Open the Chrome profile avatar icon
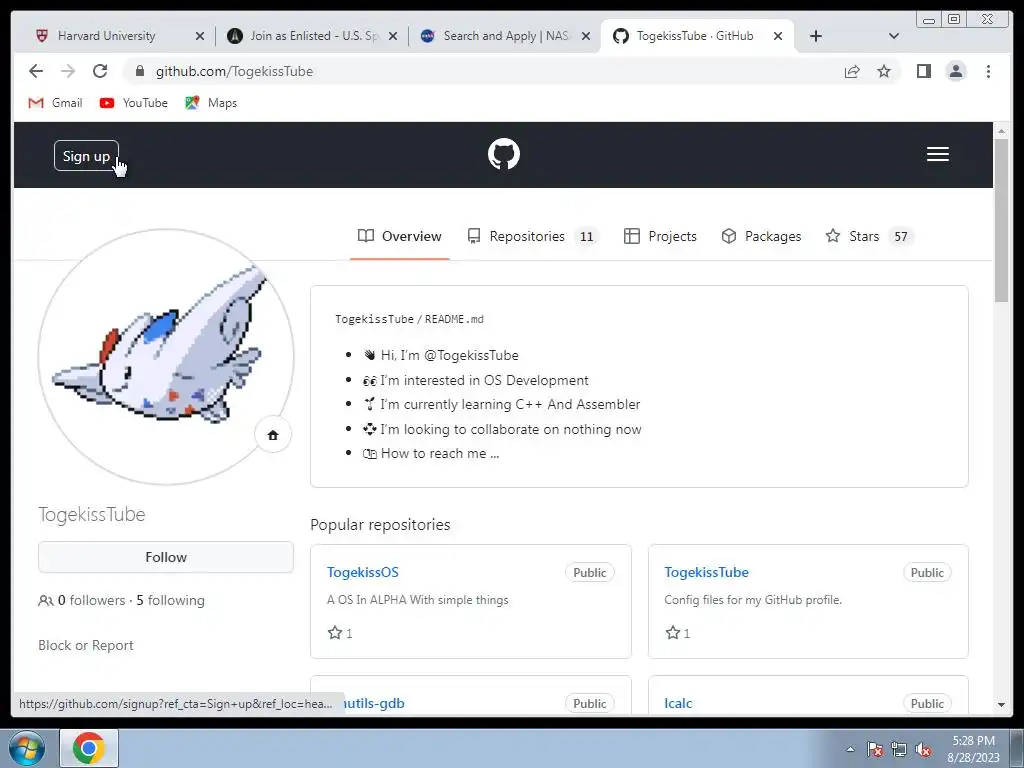The width and height of the screenshot is (1024, 768). tap(955, 71)
